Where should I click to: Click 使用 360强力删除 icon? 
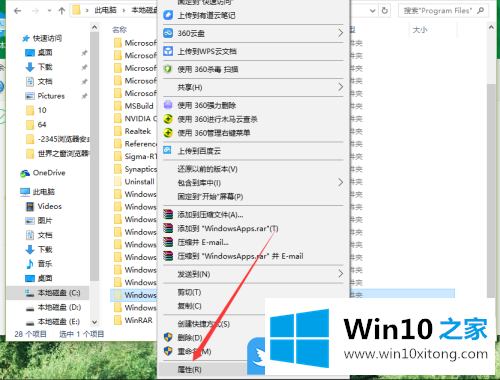click(168, 105)
